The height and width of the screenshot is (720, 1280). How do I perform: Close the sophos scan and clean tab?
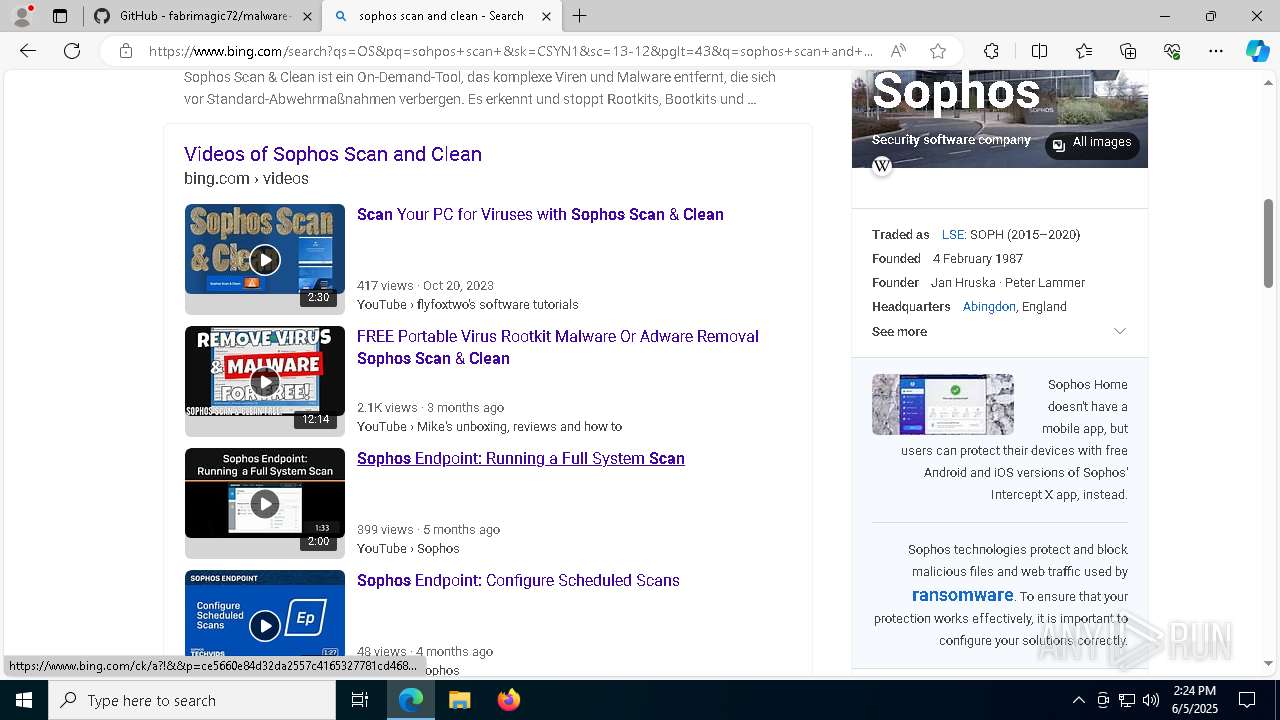546,16
